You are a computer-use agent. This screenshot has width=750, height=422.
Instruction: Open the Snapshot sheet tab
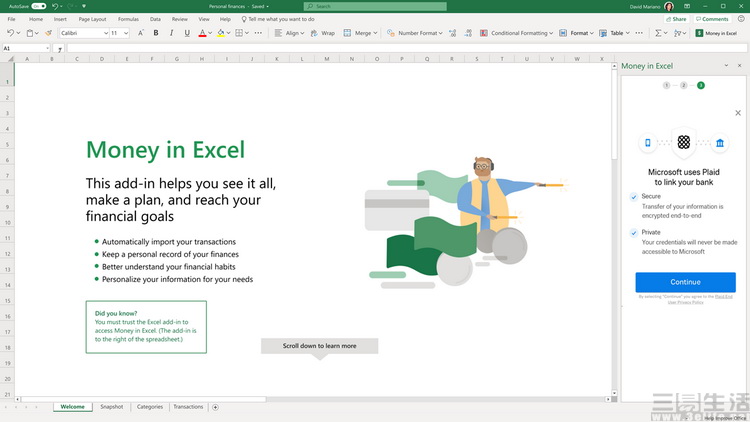pos(111,407)
